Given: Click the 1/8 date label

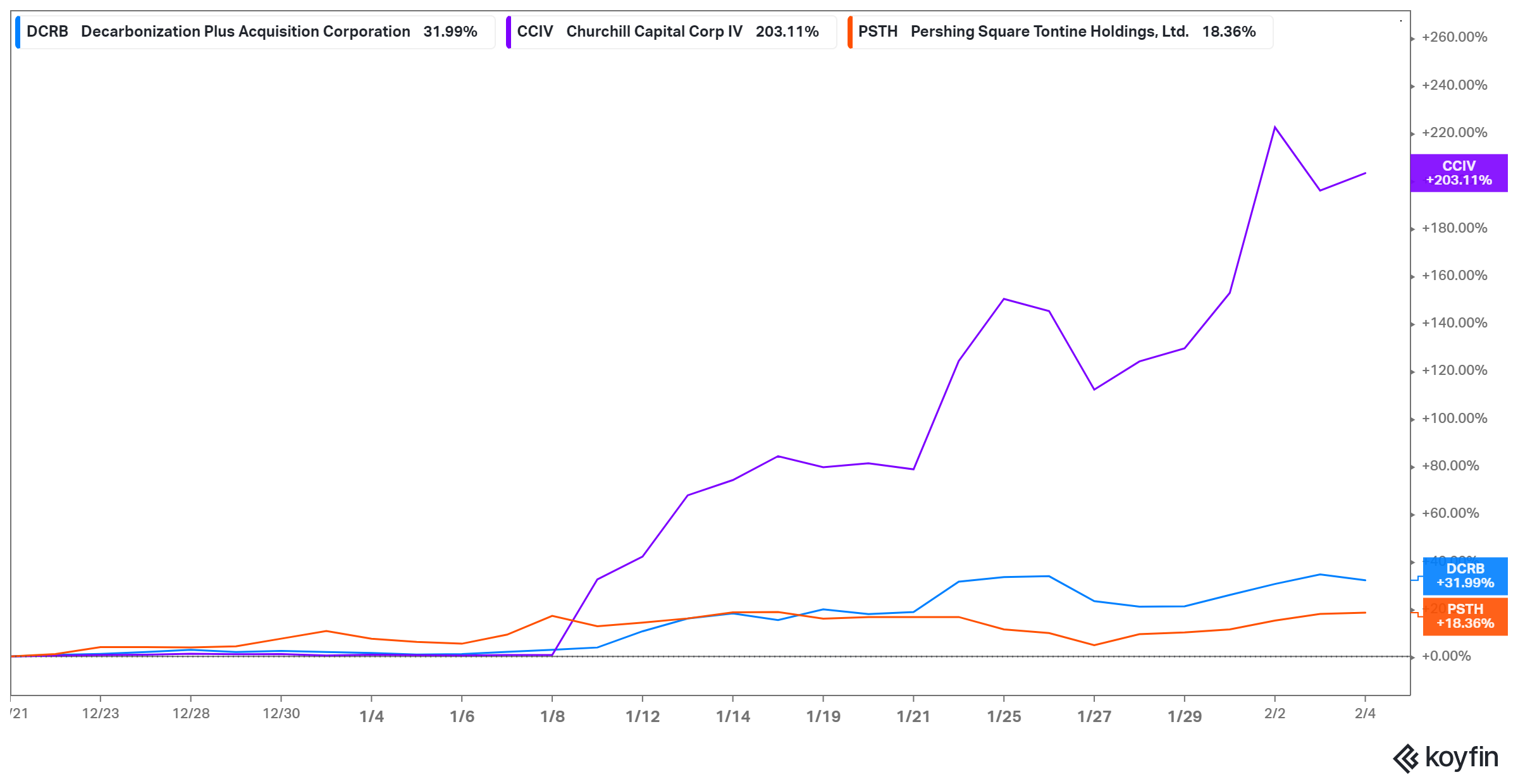Looking at the screenshot, I should [x=552, y=716].
